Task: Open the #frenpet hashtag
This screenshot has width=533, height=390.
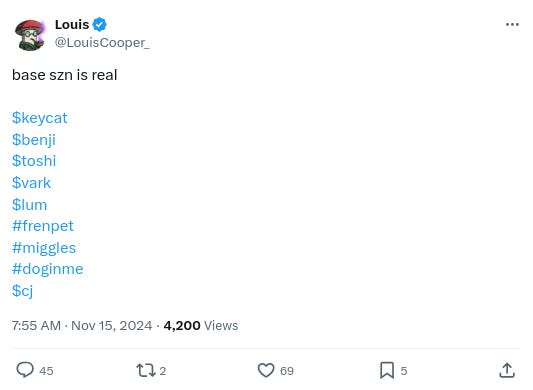Action: pos(43,226)
